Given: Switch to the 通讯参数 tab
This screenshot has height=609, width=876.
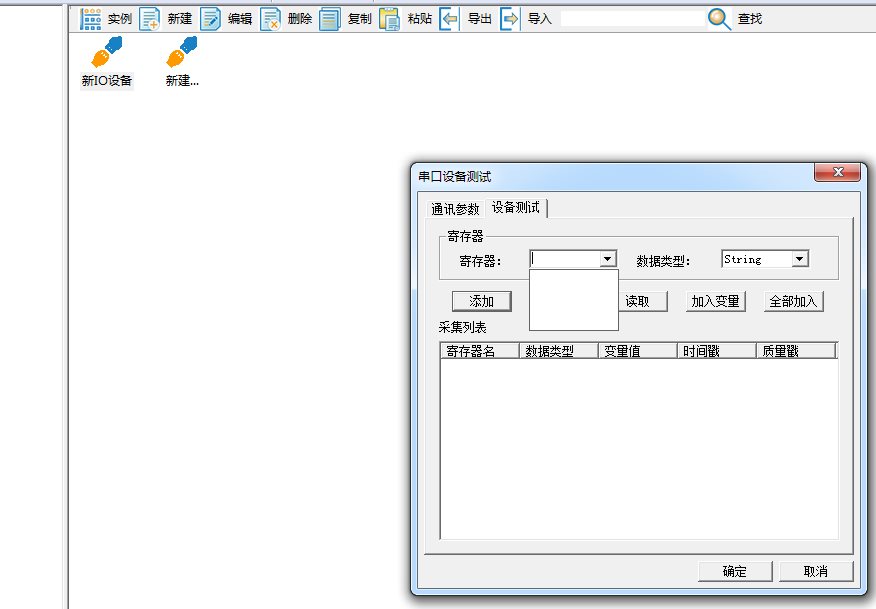Looking at the screenshot, I should (x=455, y=209).
